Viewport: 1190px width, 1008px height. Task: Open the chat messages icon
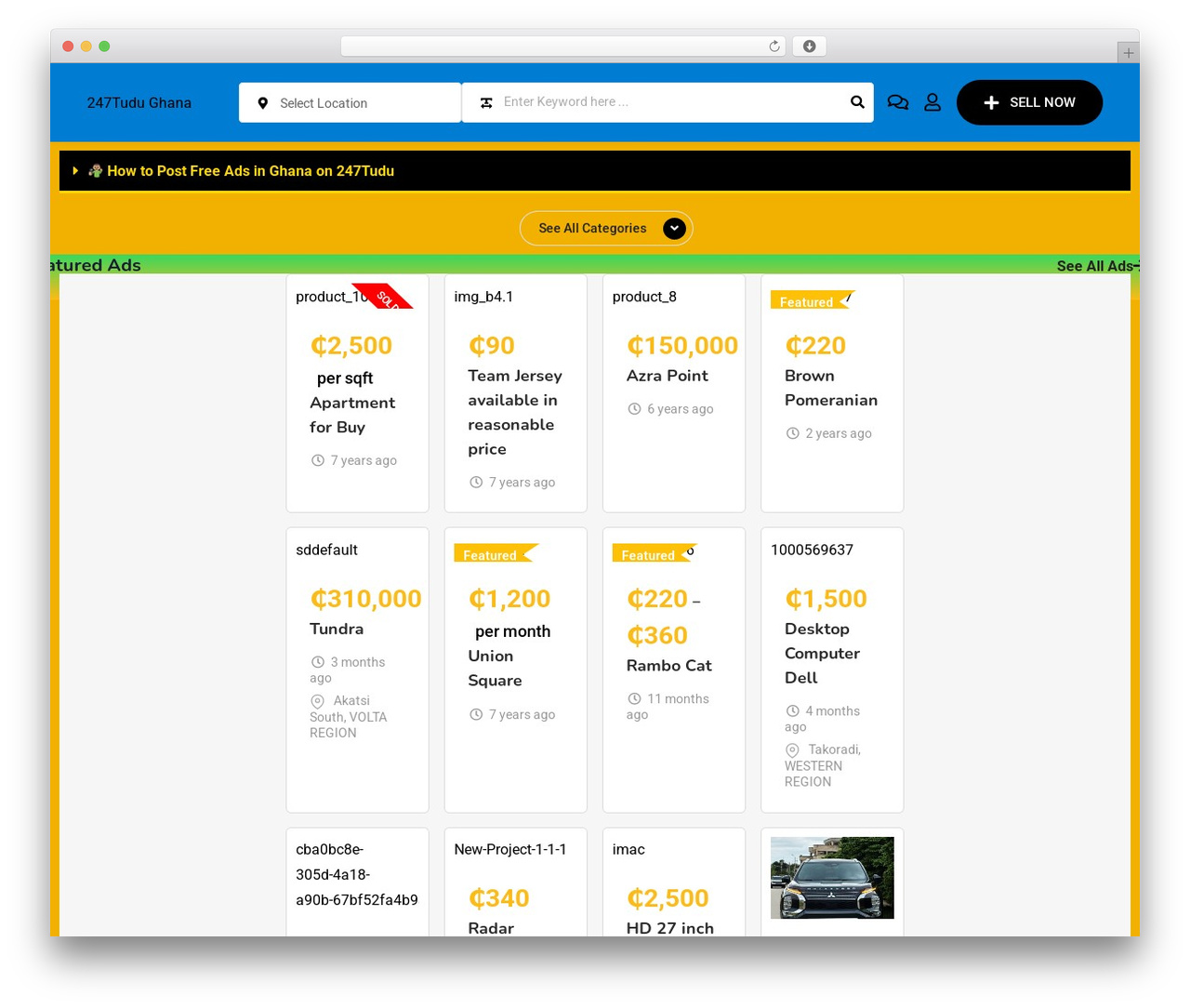click(898, 102)
